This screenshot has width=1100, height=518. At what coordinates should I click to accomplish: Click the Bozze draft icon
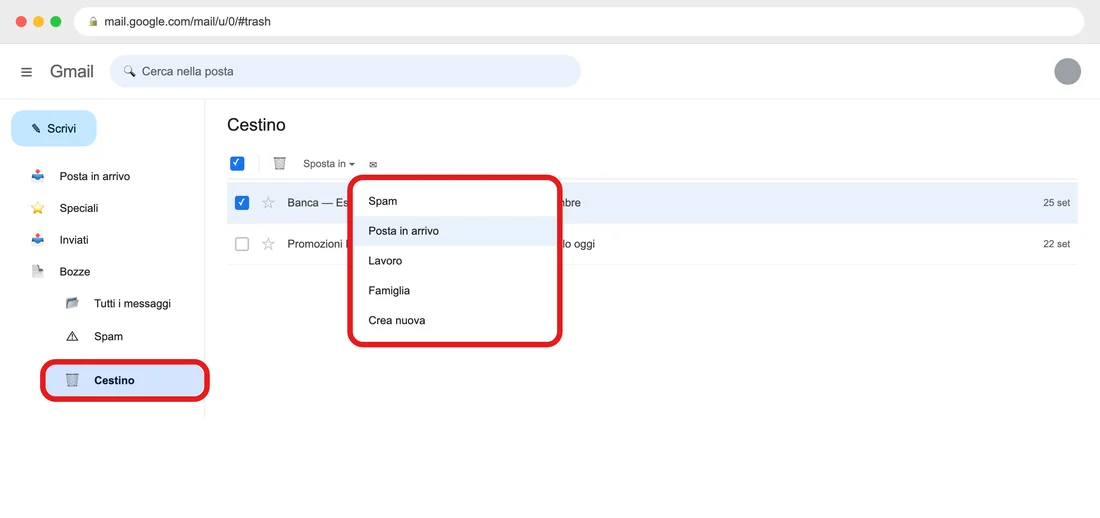[38, 272]
